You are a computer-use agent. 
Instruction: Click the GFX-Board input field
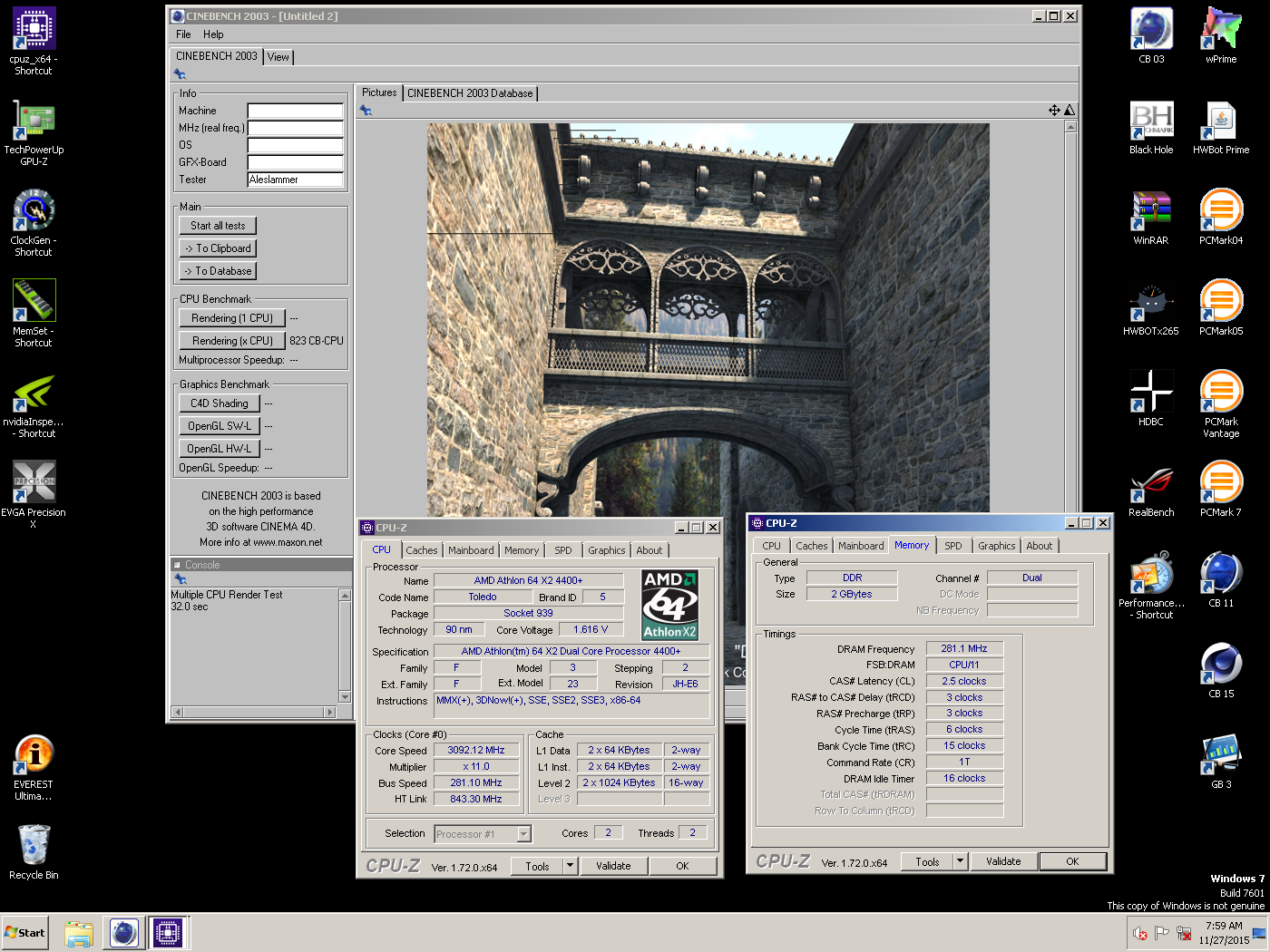[296, 162]
